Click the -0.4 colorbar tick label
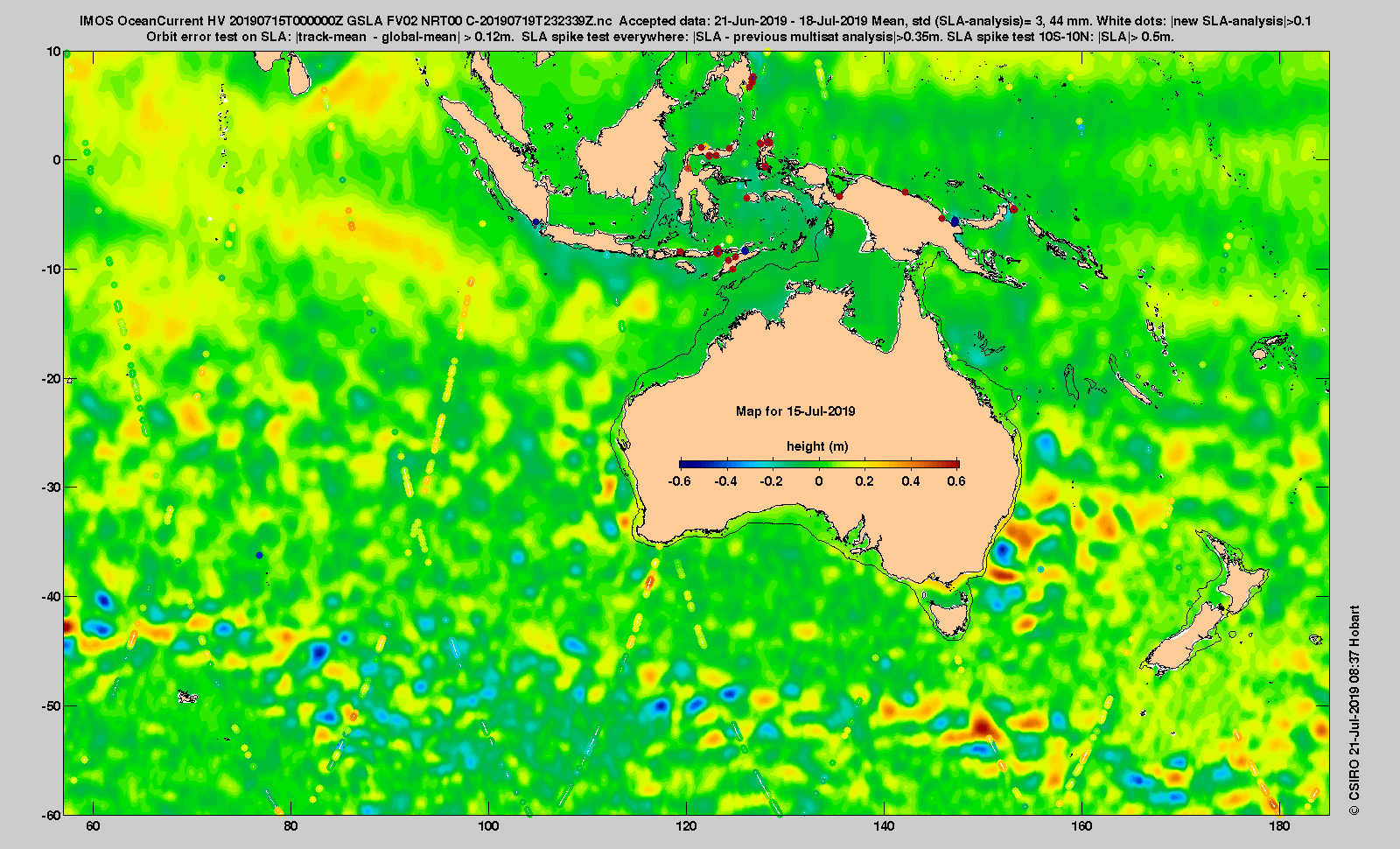The height and width of the screenshot is (849, 1400). pos(725,481)
